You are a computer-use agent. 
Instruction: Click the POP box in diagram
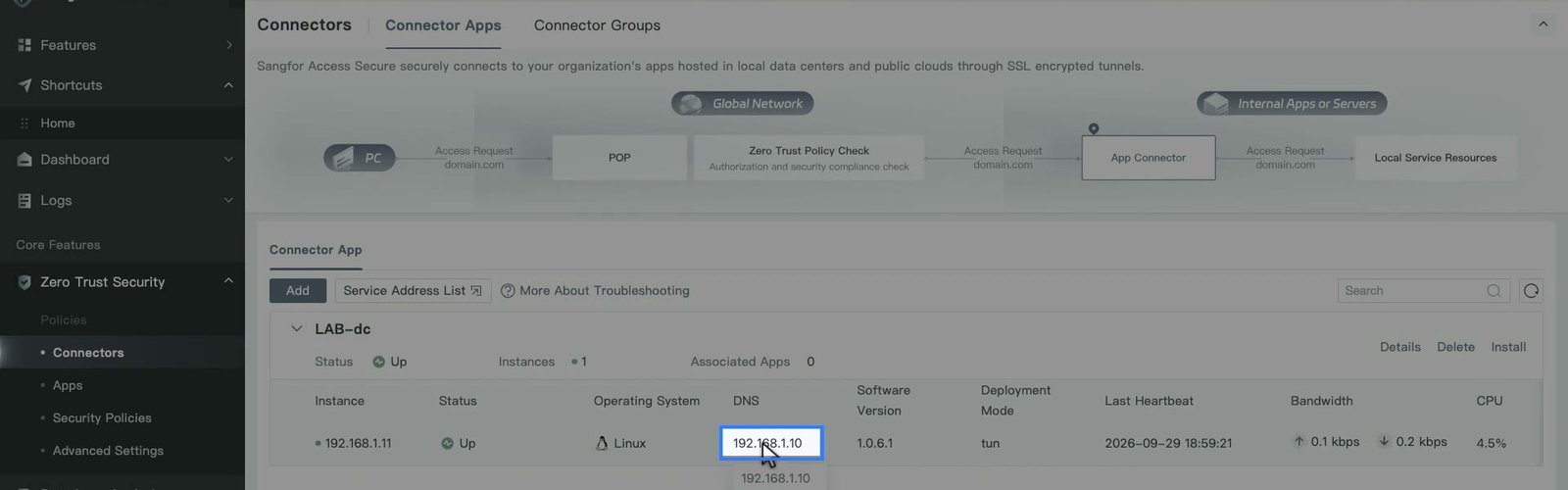(619, 158)
